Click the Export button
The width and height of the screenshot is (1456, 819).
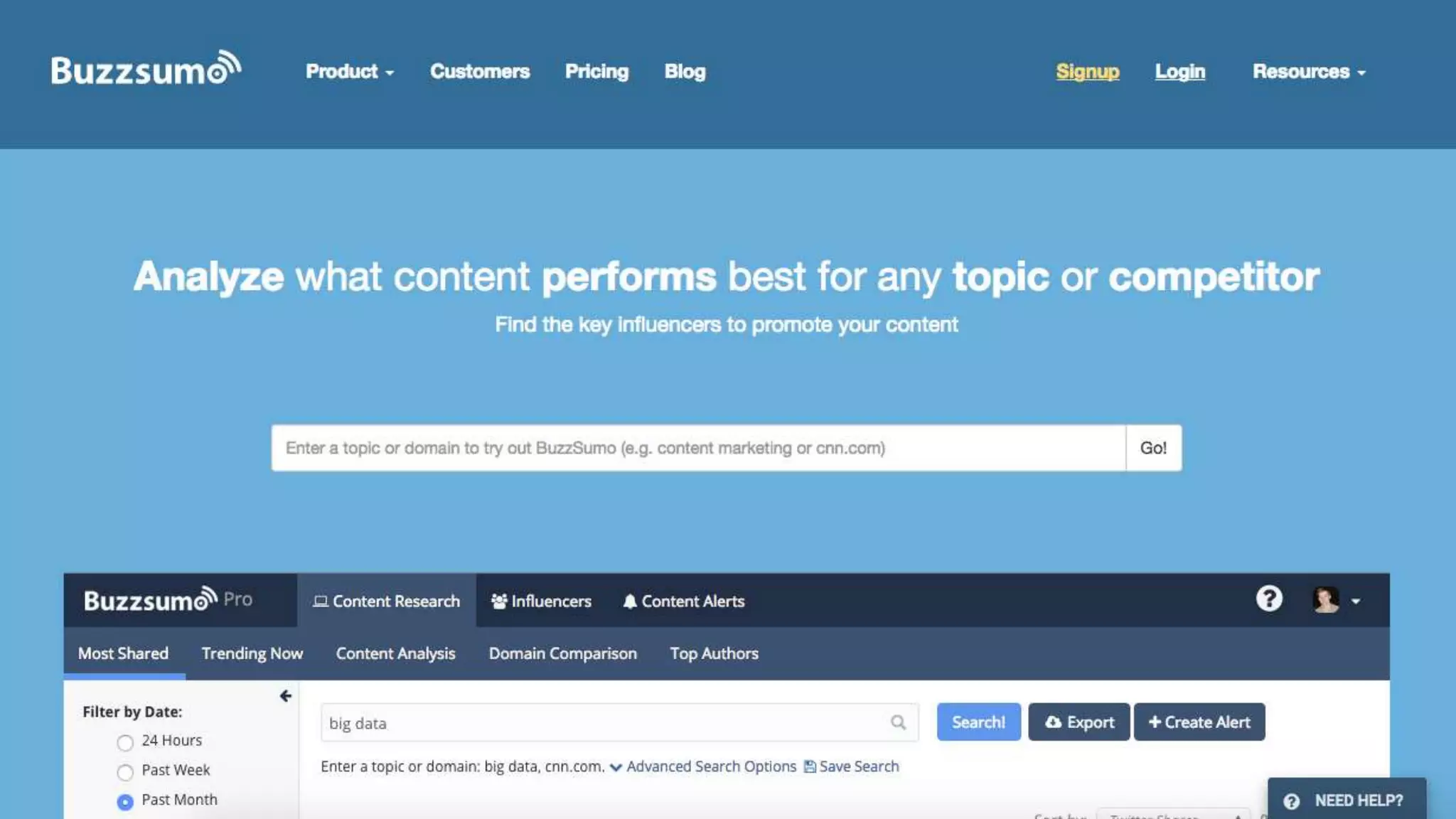1078,722
